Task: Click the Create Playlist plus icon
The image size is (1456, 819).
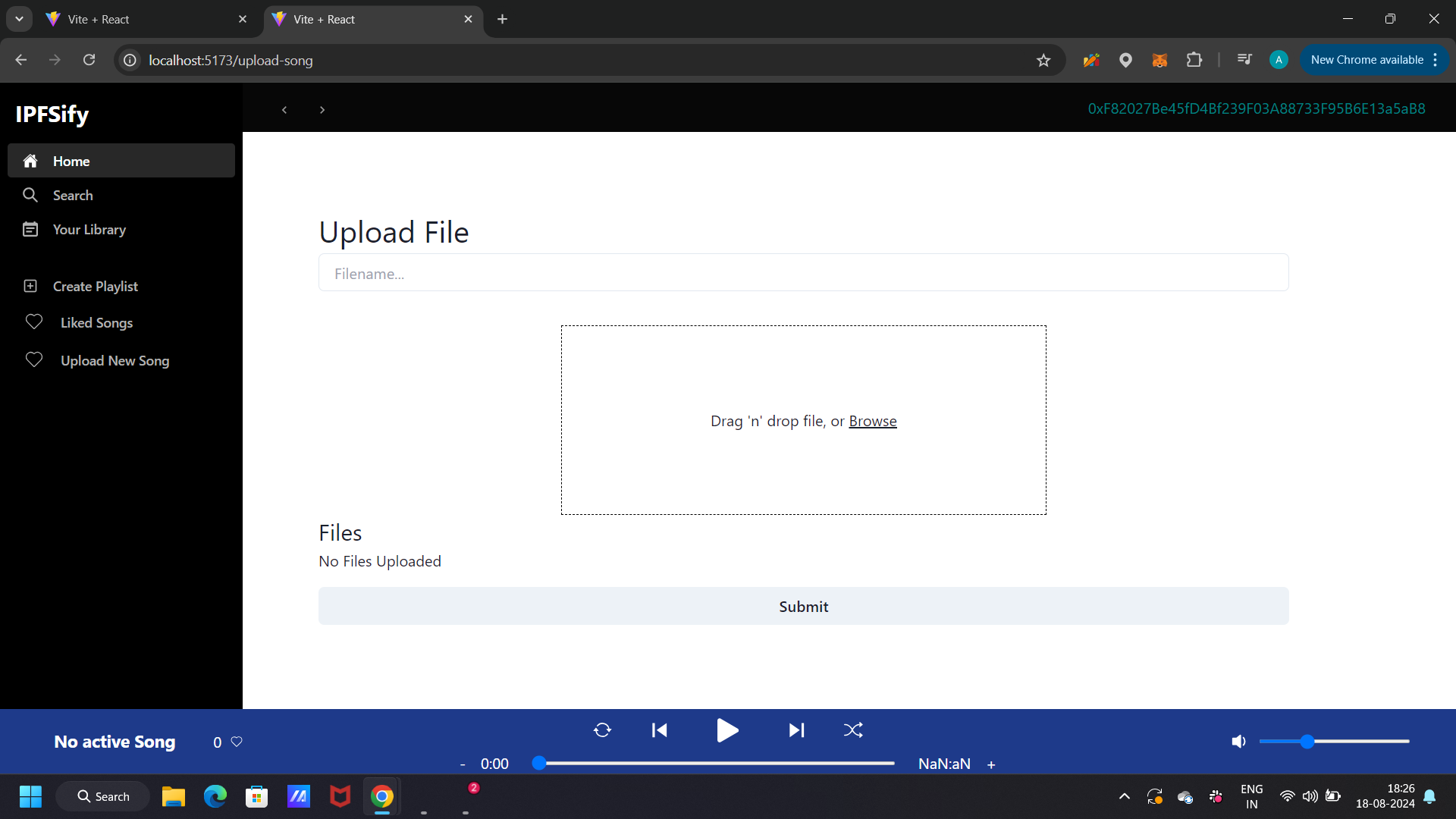Action: (x=30, y=286)
